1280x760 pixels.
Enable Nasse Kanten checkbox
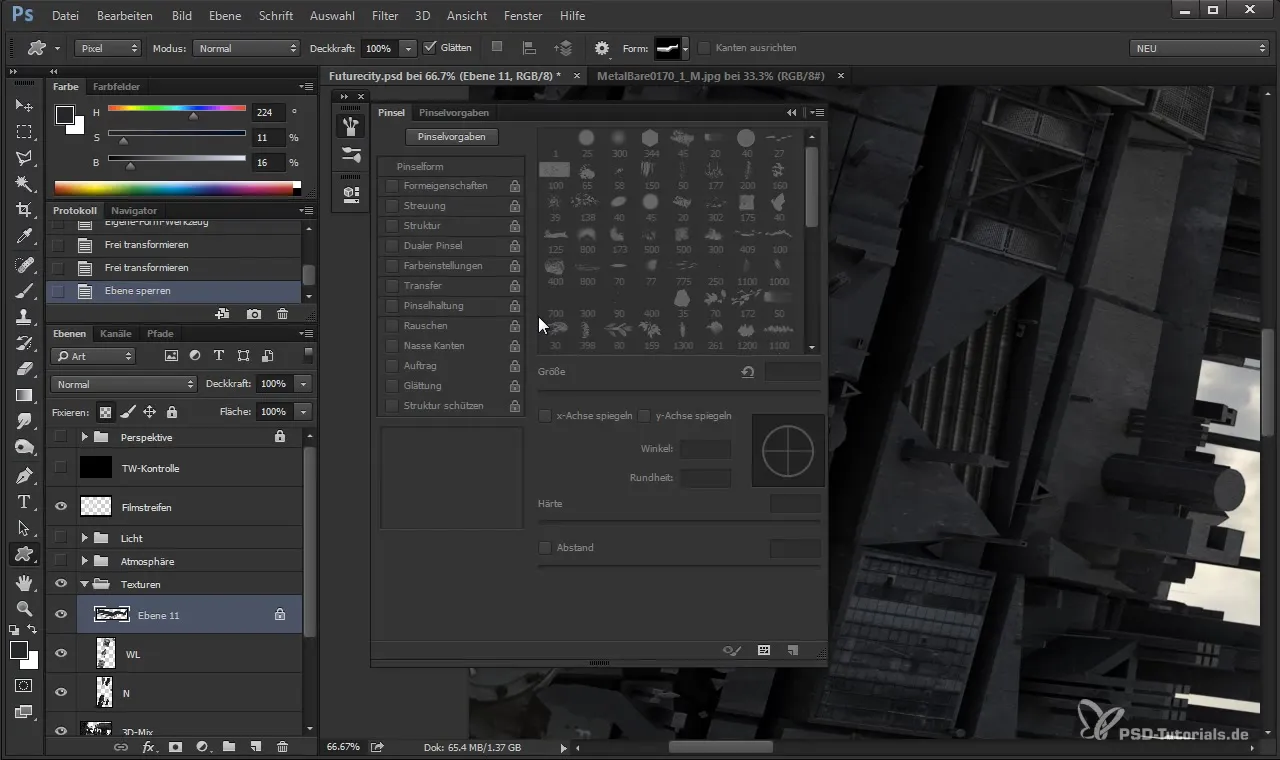pos(392,346)
